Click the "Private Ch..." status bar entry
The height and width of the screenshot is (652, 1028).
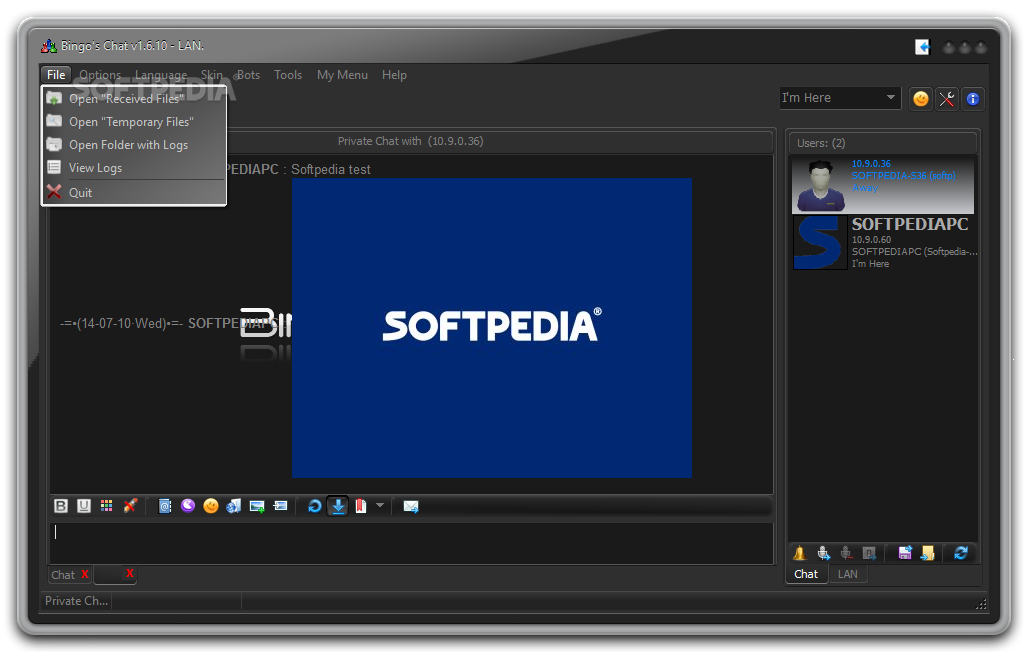(77, 601)
